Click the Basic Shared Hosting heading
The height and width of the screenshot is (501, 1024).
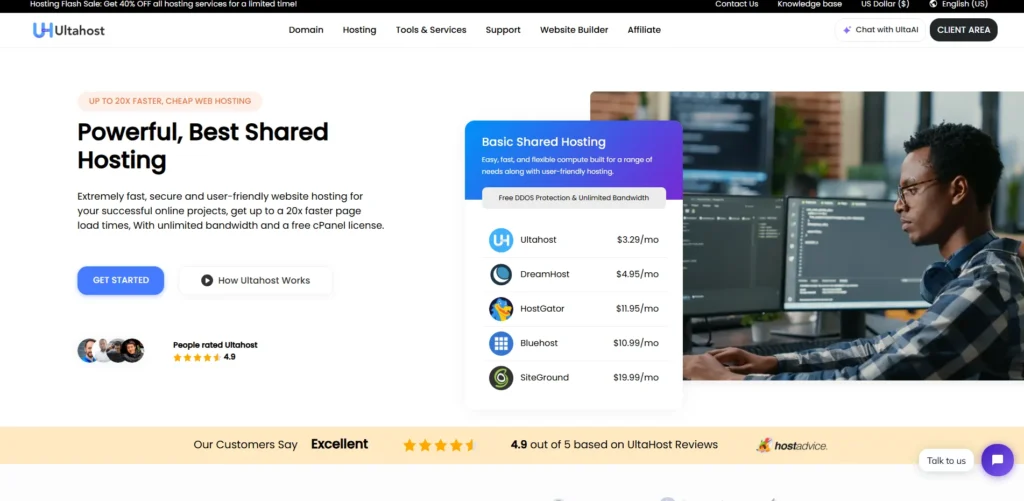(543, 142)
